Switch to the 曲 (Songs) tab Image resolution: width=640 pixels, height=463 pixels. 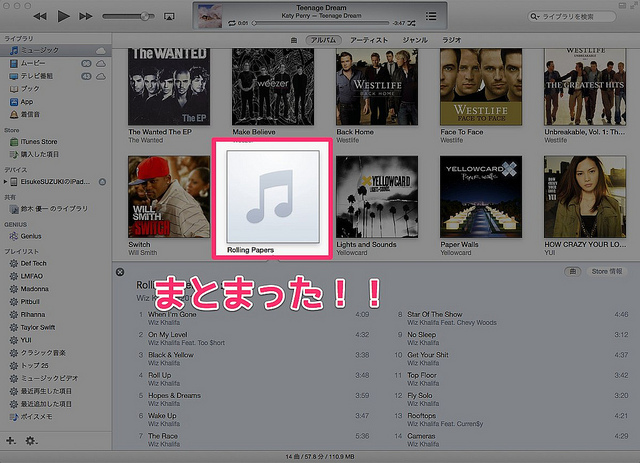pyautogui.click(x=294, y=40)
